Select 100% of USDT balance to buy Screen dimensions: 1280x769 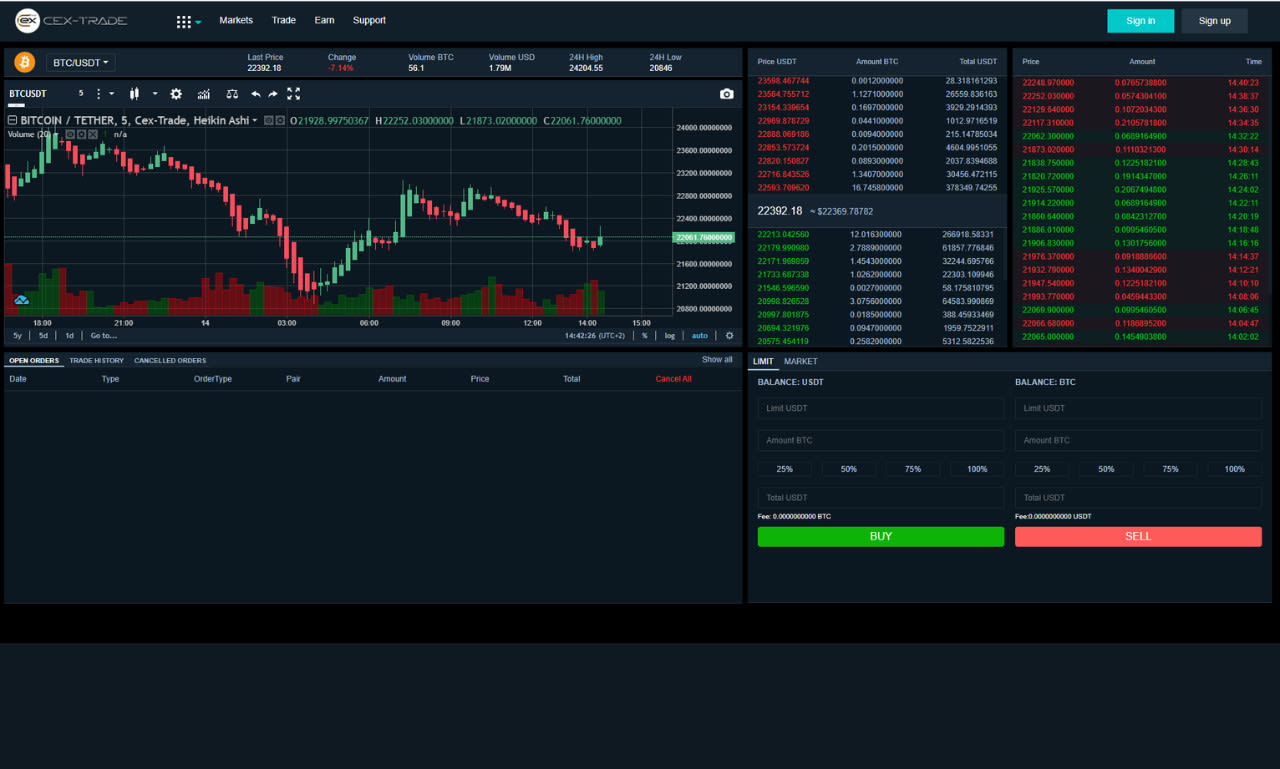977,469
